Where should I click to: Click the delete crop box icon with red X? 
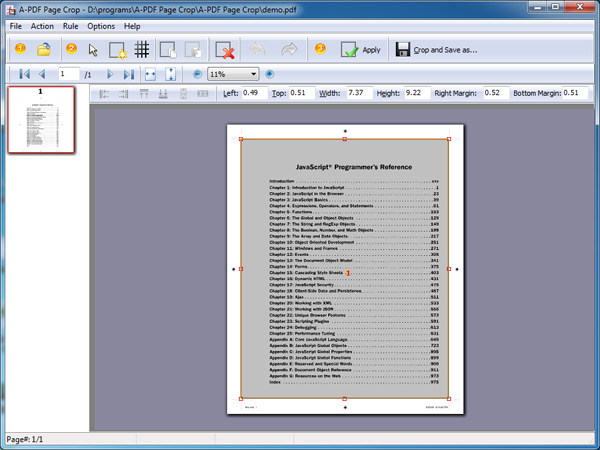pyautogui.click(x=225, y=50)
